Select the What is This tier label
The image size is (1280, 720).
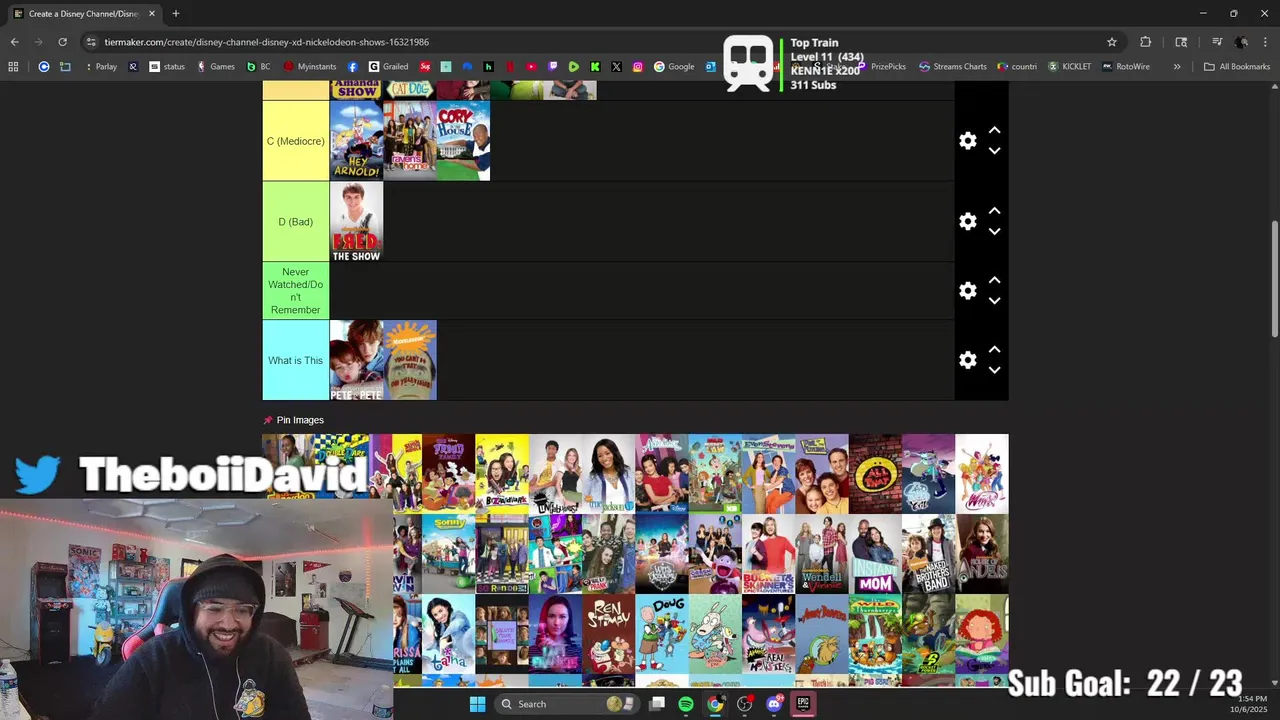(x=295, y=360)
